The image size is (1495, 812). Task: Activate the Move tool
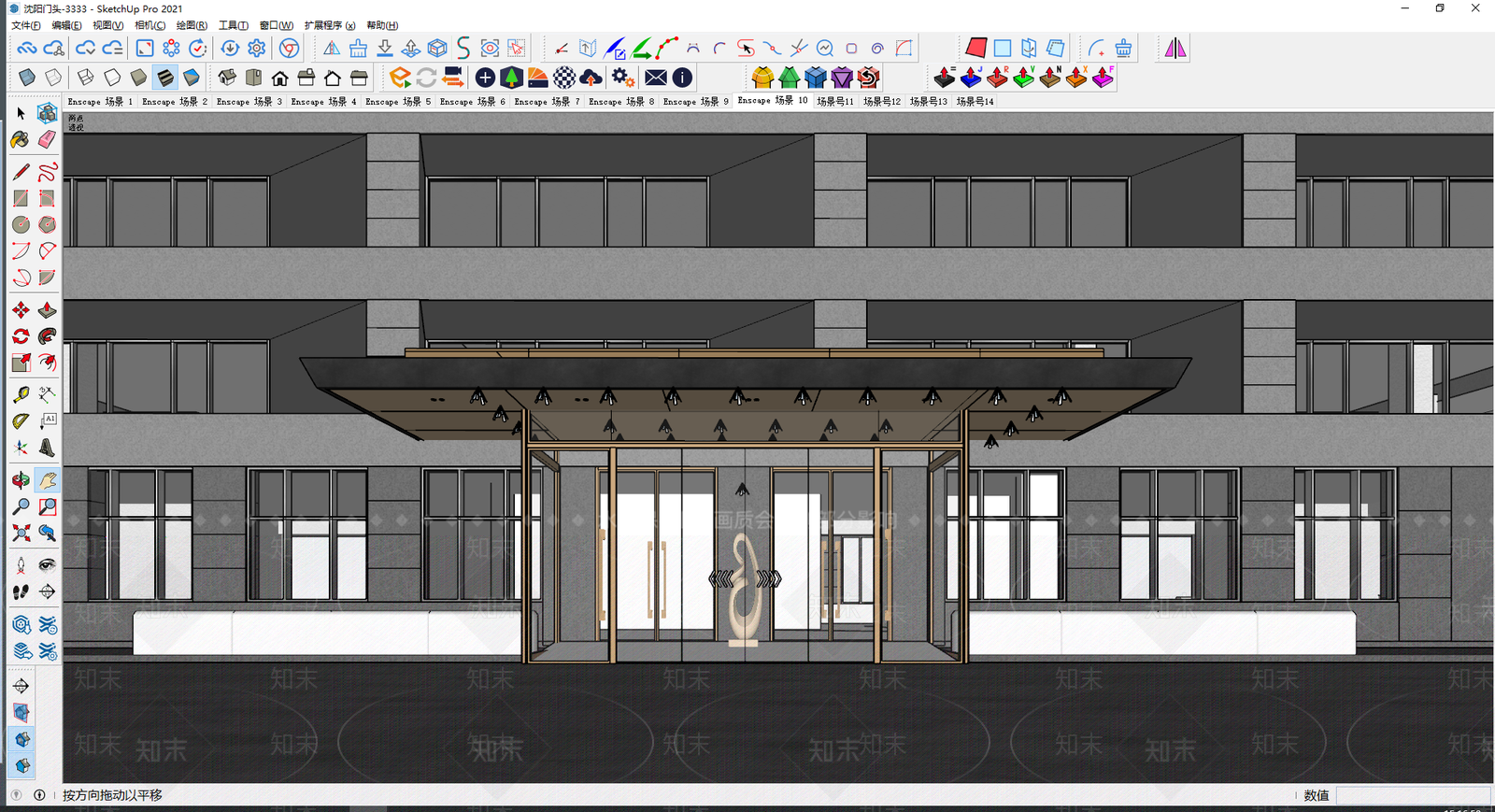[x=21, y=309]
